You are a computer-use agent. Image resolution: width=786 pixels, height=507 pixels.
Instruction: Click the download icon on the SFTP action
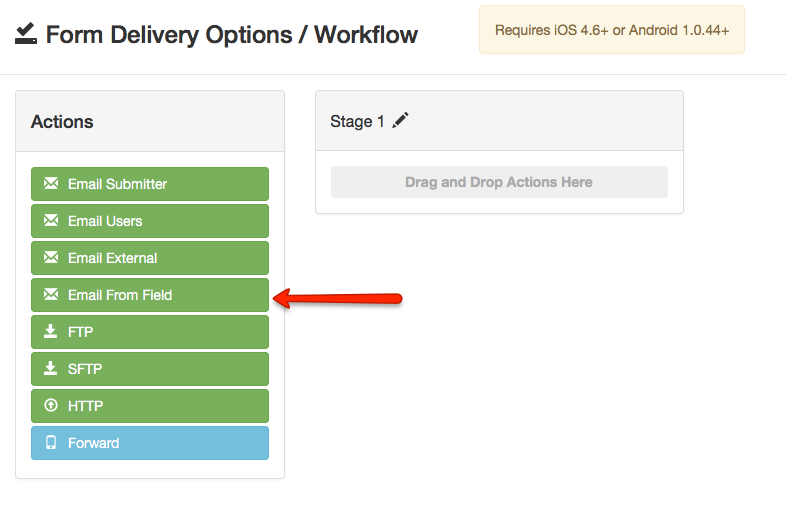(x=51, y=369)
